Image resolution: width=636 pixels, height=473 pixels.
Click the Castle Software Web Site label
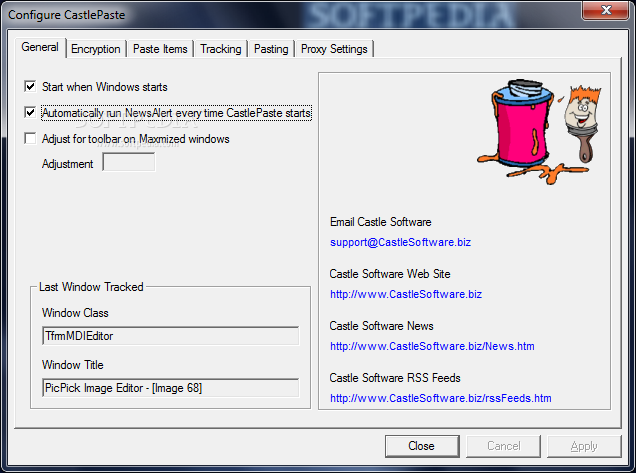pos(390,274)
